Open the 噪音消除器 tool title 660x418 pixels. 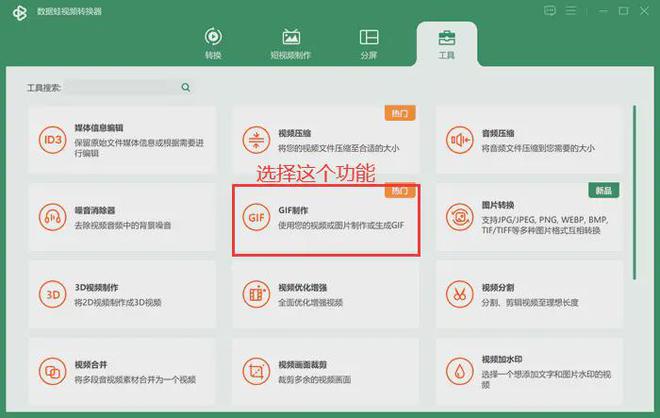pos(95,210)
